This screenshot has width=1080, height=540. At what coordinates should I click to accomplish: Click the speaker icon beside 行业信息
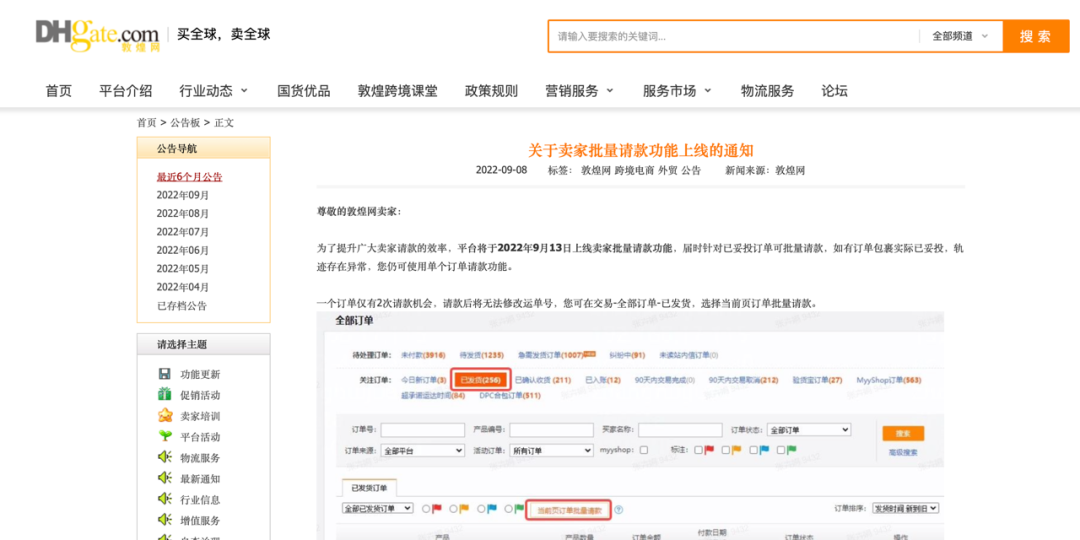click(x=165, y=499)
